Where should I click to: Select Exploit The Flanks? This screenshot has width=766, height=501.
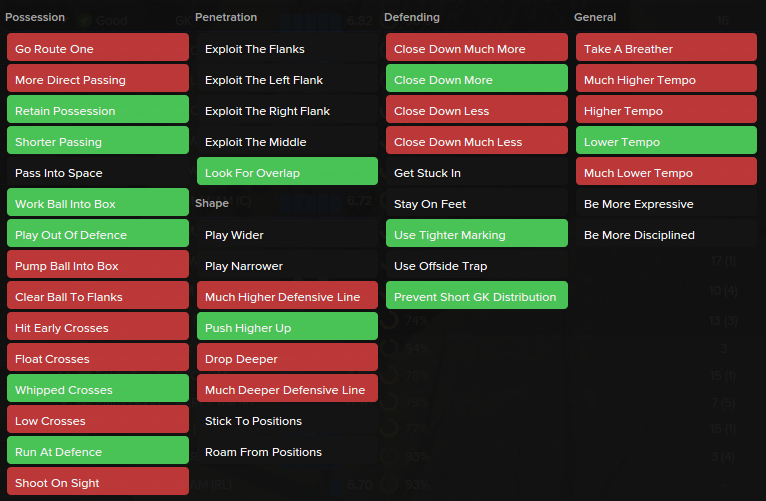(x=287, y=49)
